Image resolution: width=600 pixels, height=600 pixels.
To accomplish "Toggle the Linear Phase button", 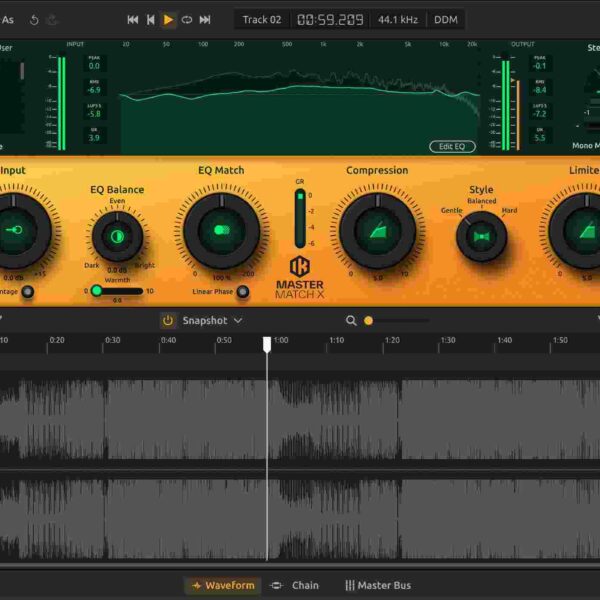I will coord(243,292).
